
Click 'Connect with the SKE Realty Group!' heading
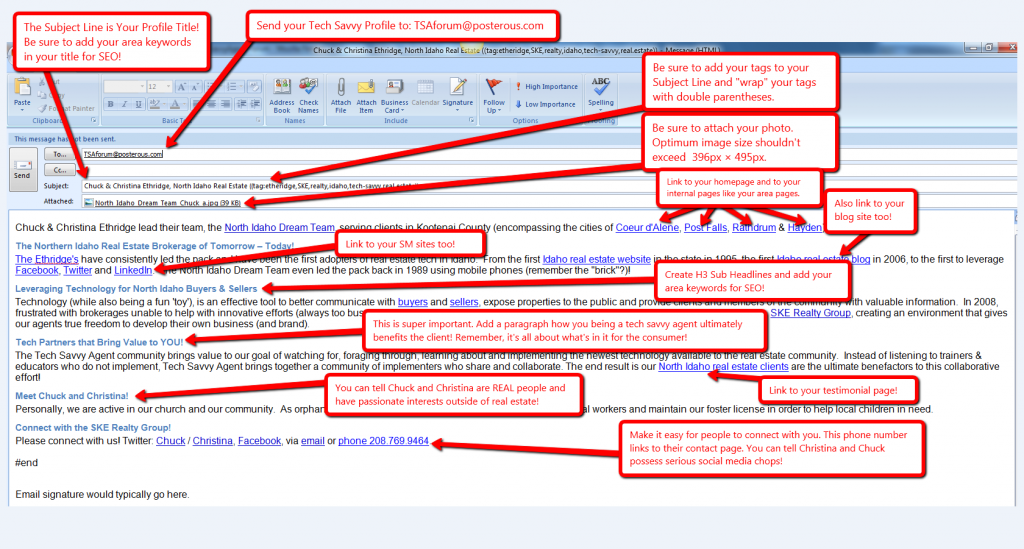pyautogui.click(x=93, y=428)
